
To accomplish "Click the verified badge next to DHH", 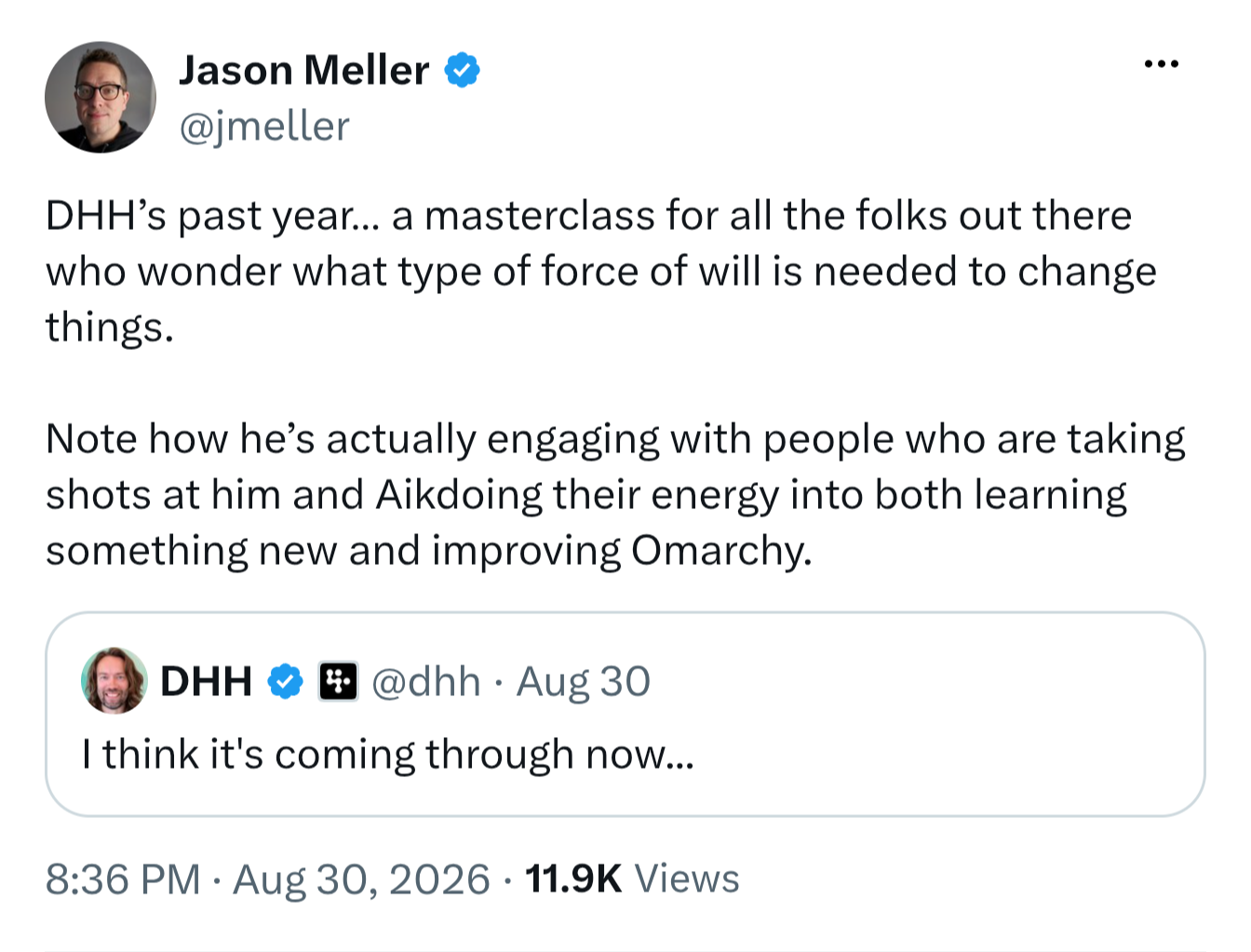I will pos(286,682).
